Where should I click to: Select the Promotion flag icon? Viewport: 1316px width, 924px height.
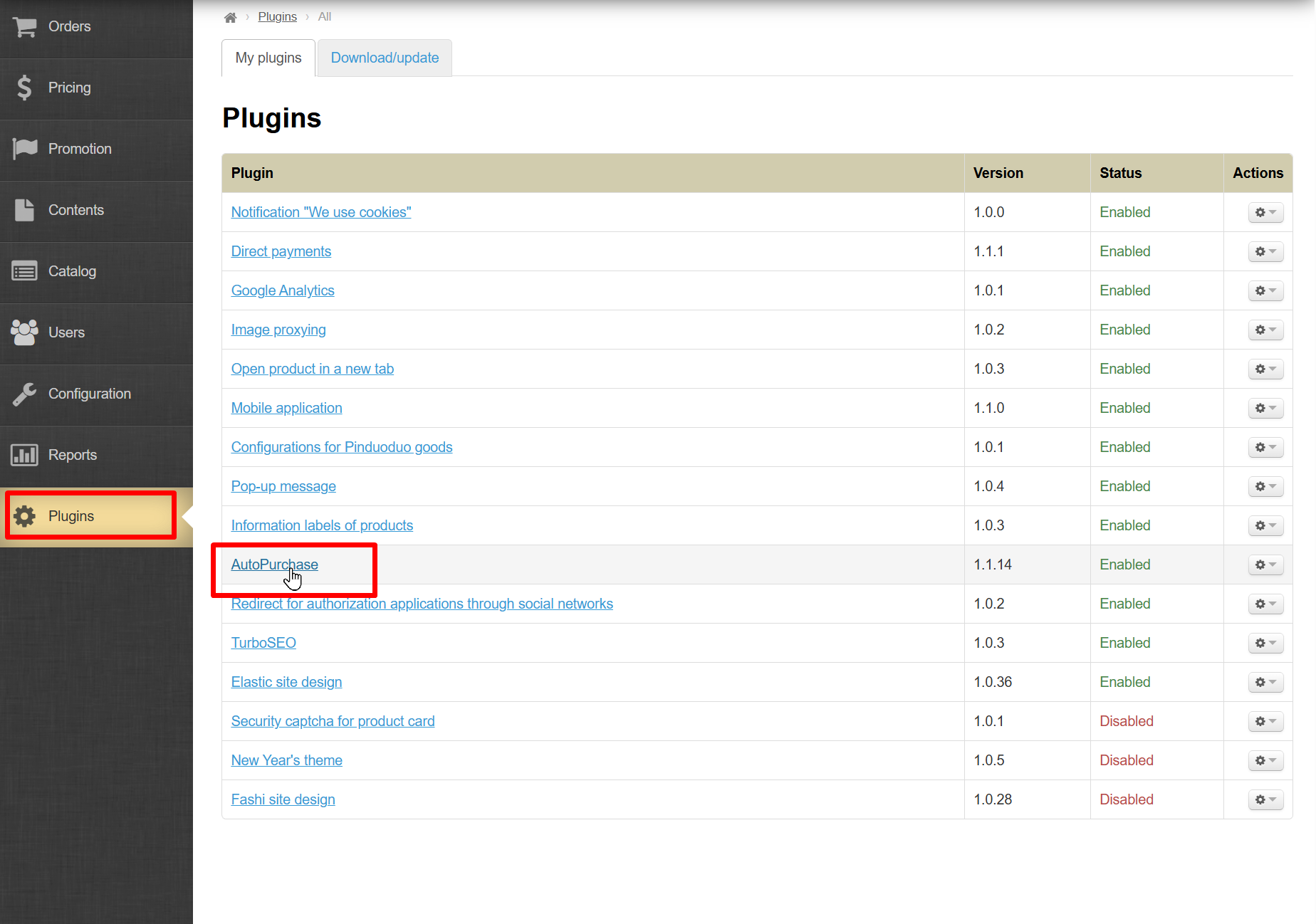pos(25,149)
